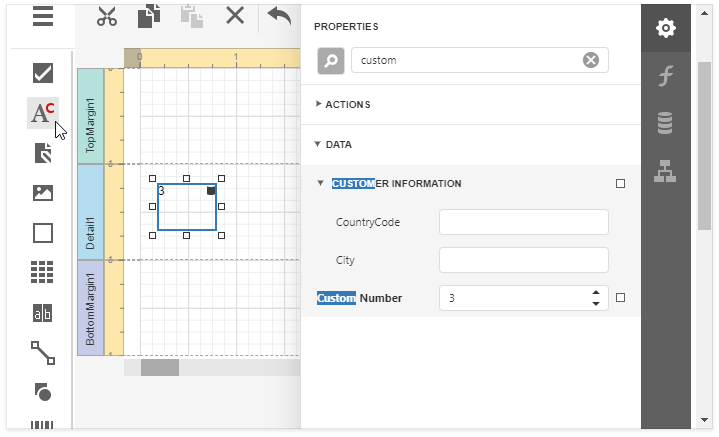Select the TopMargin1 band
The height and width of the screenshot is (437, 719).
click(90, 116)
